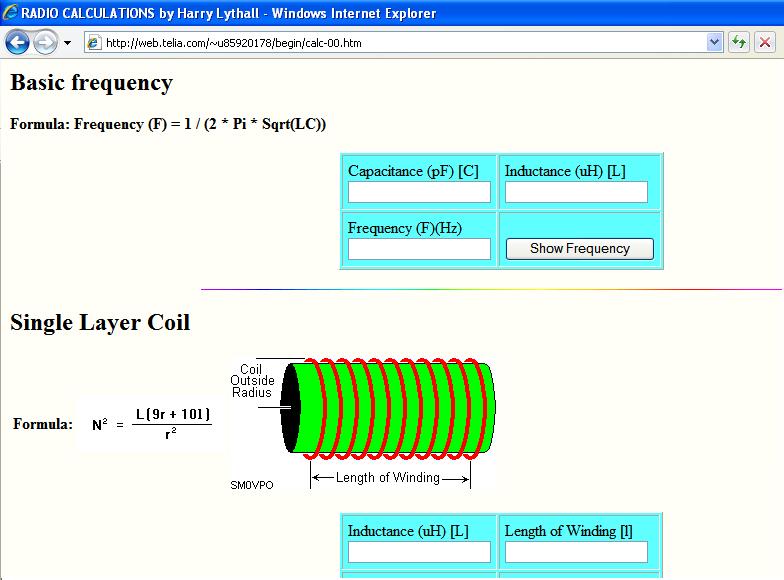
Task: Expand the address bar history dropdown
Action: pyautogui.click(x=714, y=42)
